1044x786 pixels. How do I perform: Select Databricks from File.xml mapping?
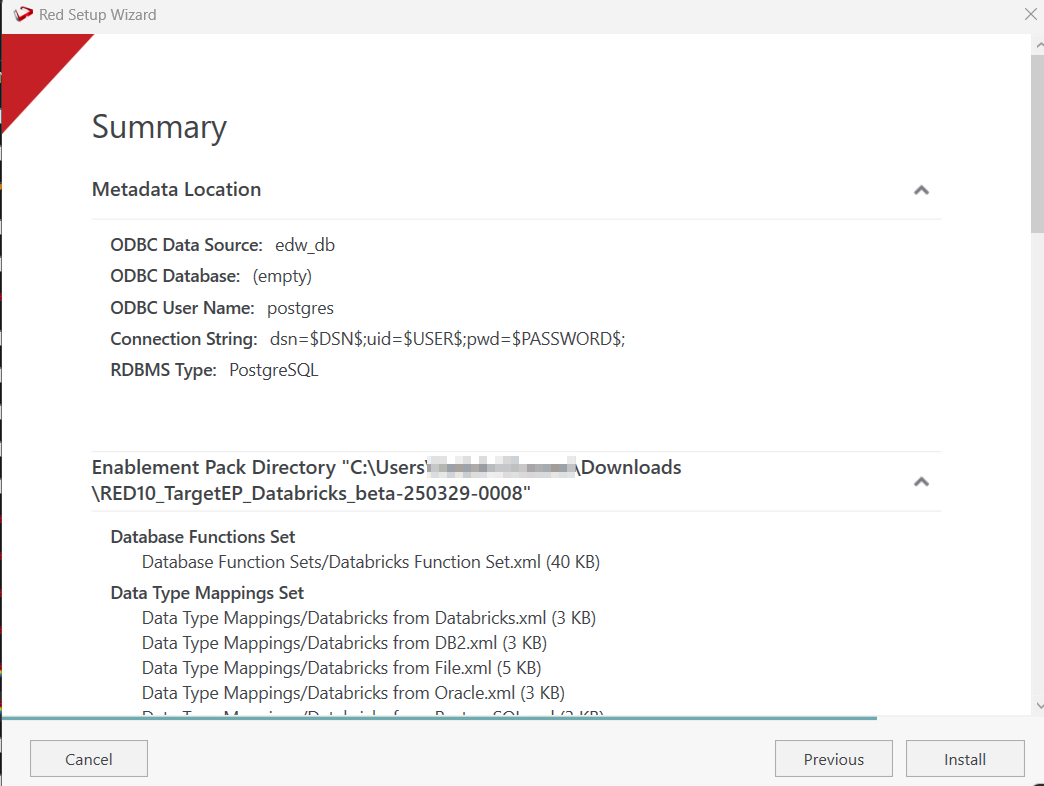[341, 668]
